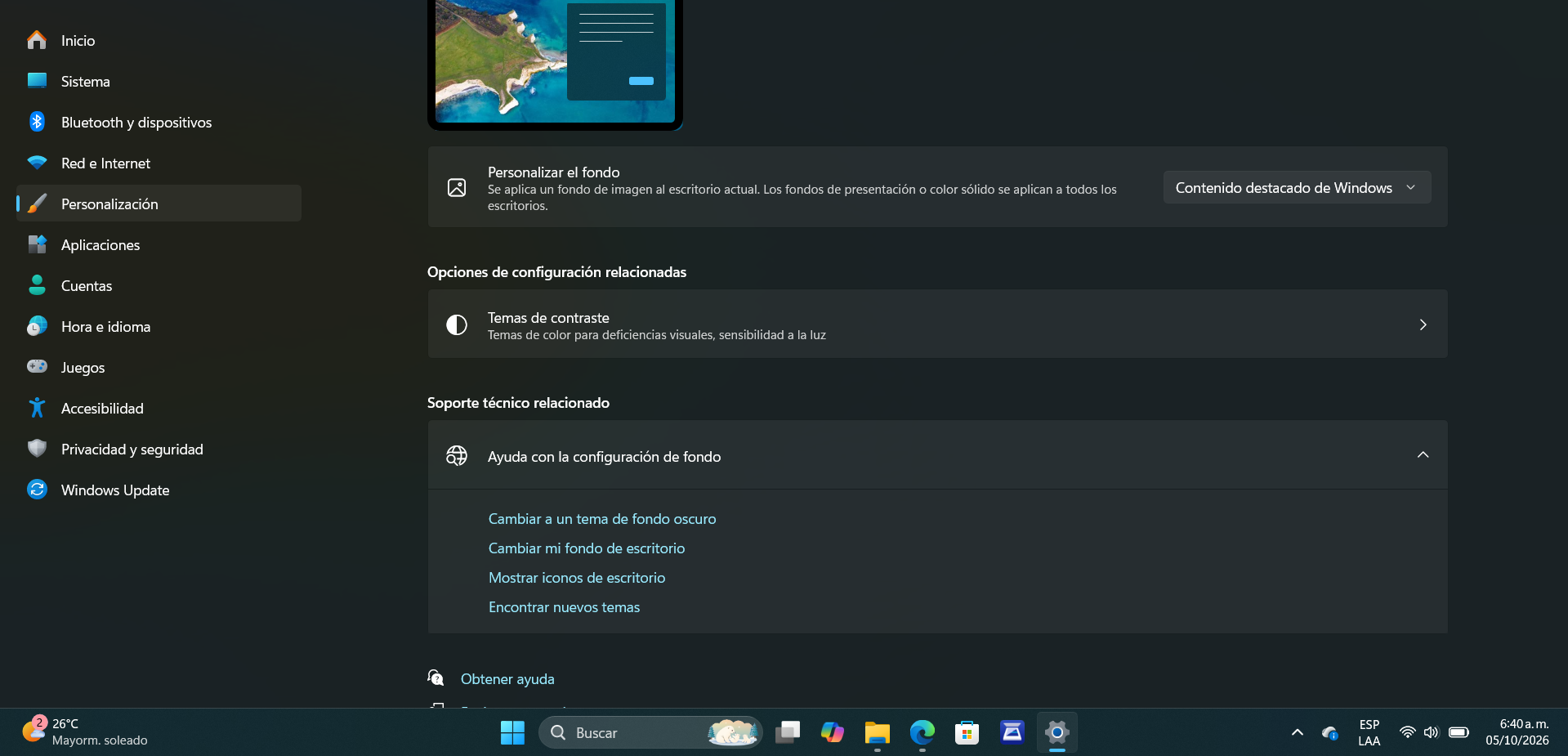Click the Settings gear taskbar icon

click(1057, 732)
